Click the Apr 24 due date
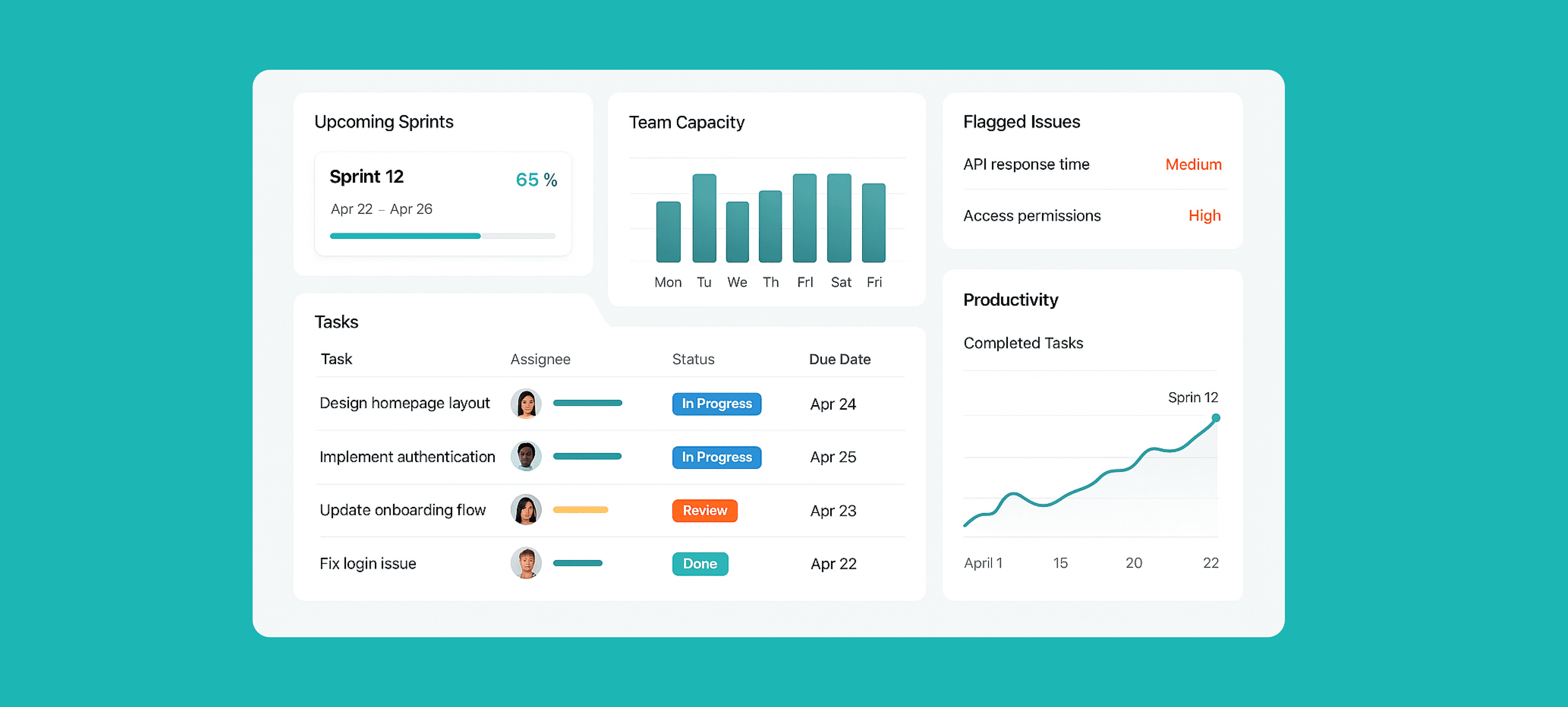1568x707 pixels. tap(833, 404)
